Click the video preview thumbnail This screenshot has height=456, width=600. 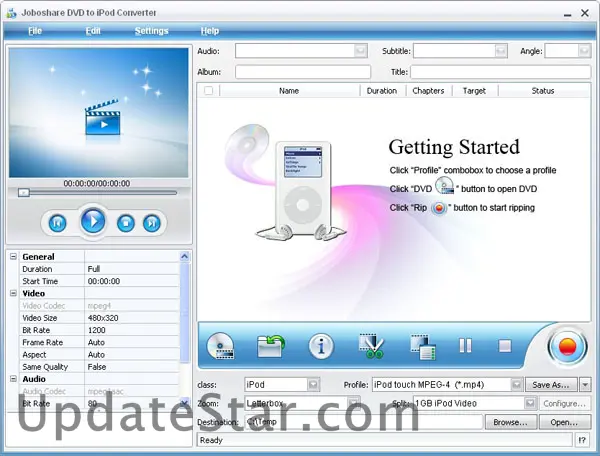99,112
